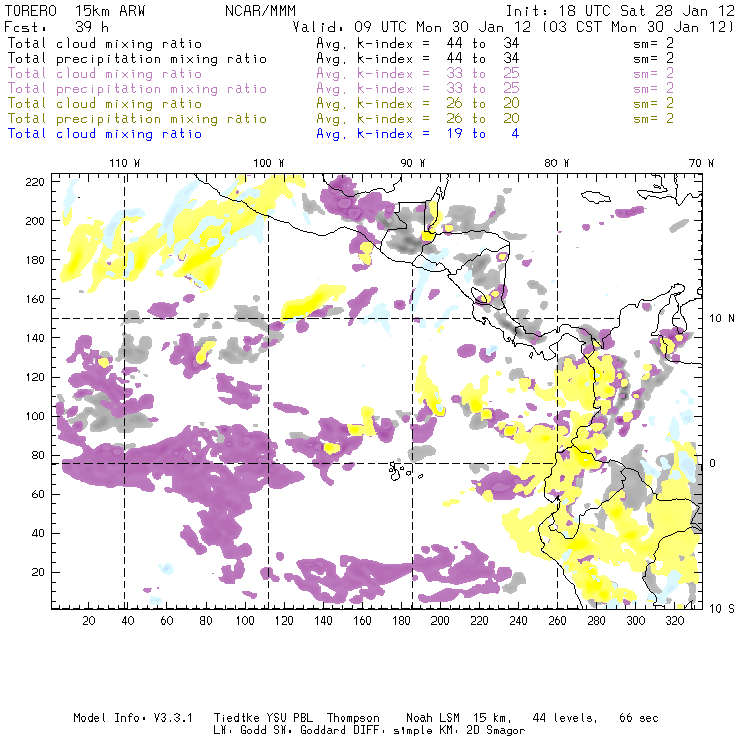Click the "66 sec" time step text
The image size is (740, 740).
click(x=639, y=718)
